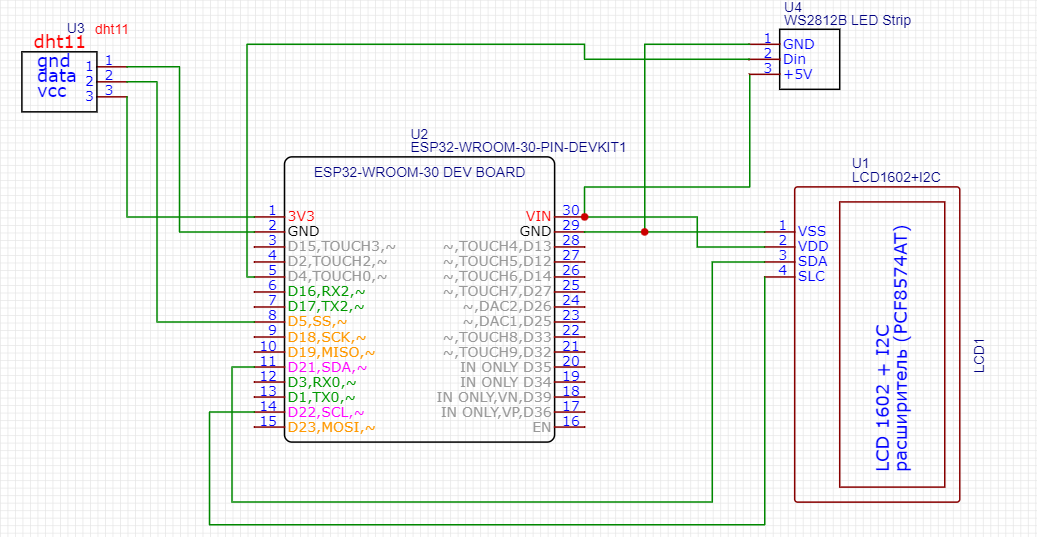Image resolution: width=1037 pixels, height=537 pixels.
Task: Click the IN ONLY,VN,D39 pin label
Action: coord(494,397)
